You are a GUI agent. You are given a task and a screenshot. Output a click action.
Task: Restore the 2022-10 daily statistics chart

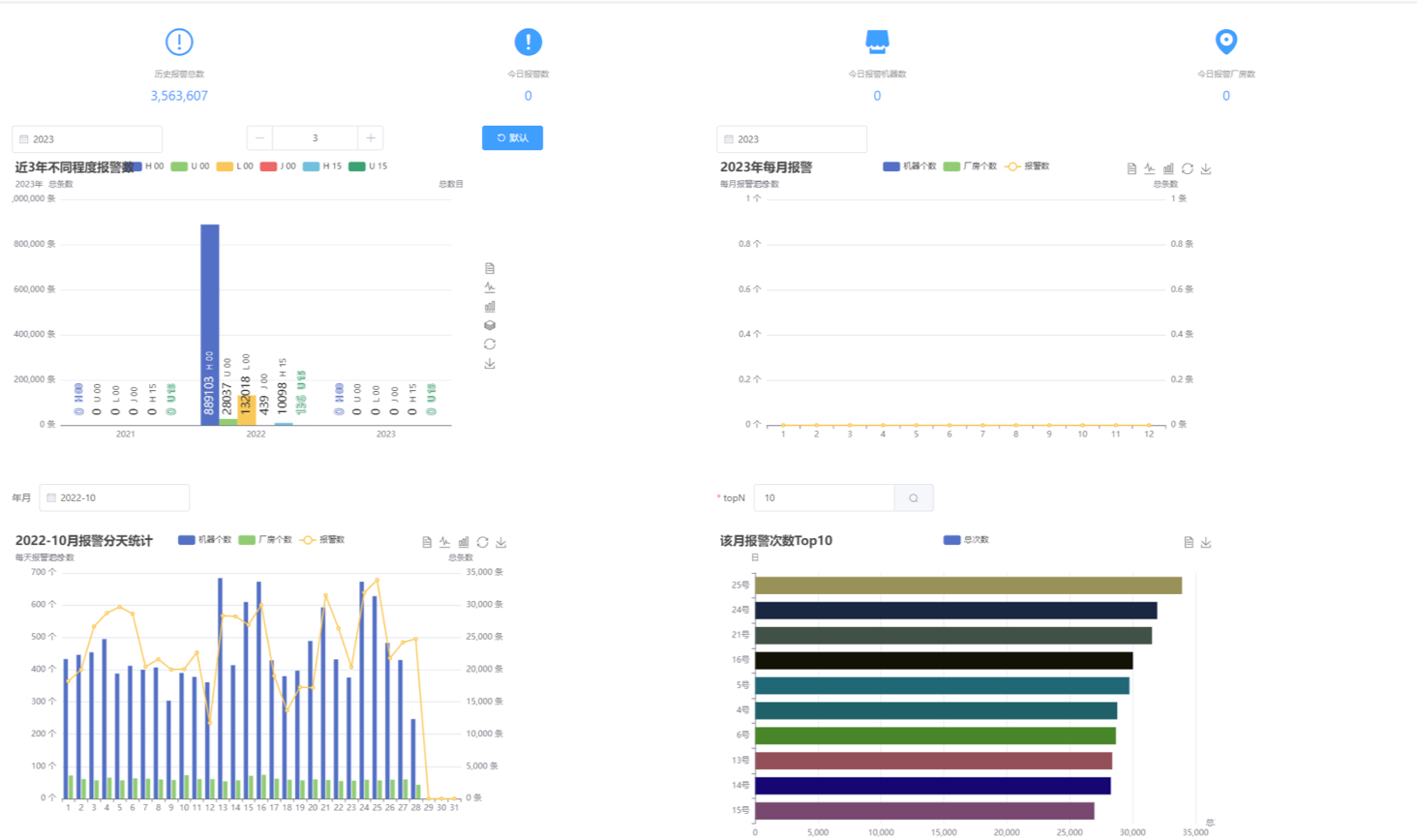tap(482, 542)
